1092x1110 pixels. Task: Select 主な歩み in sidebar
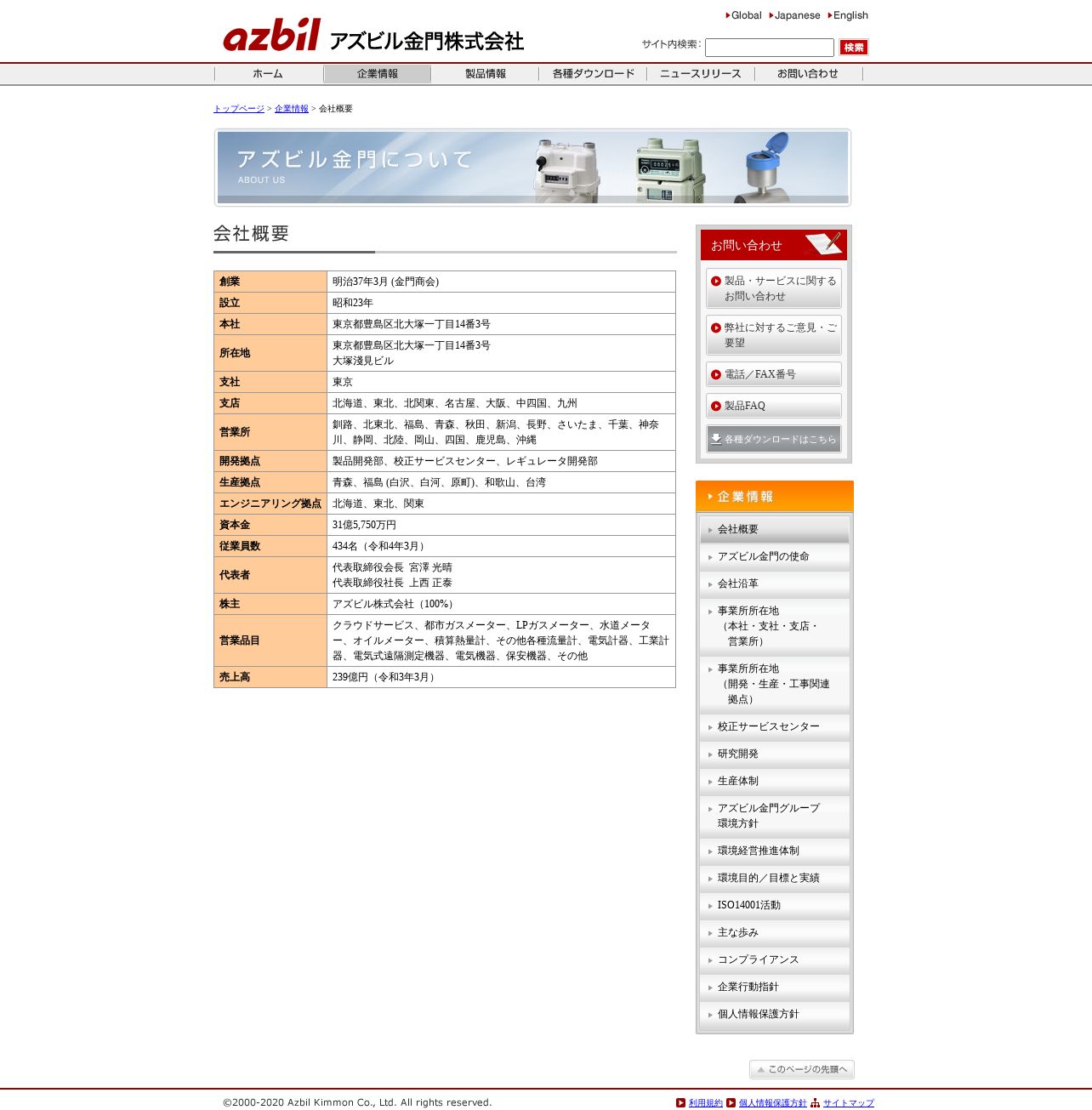(775, 932)
